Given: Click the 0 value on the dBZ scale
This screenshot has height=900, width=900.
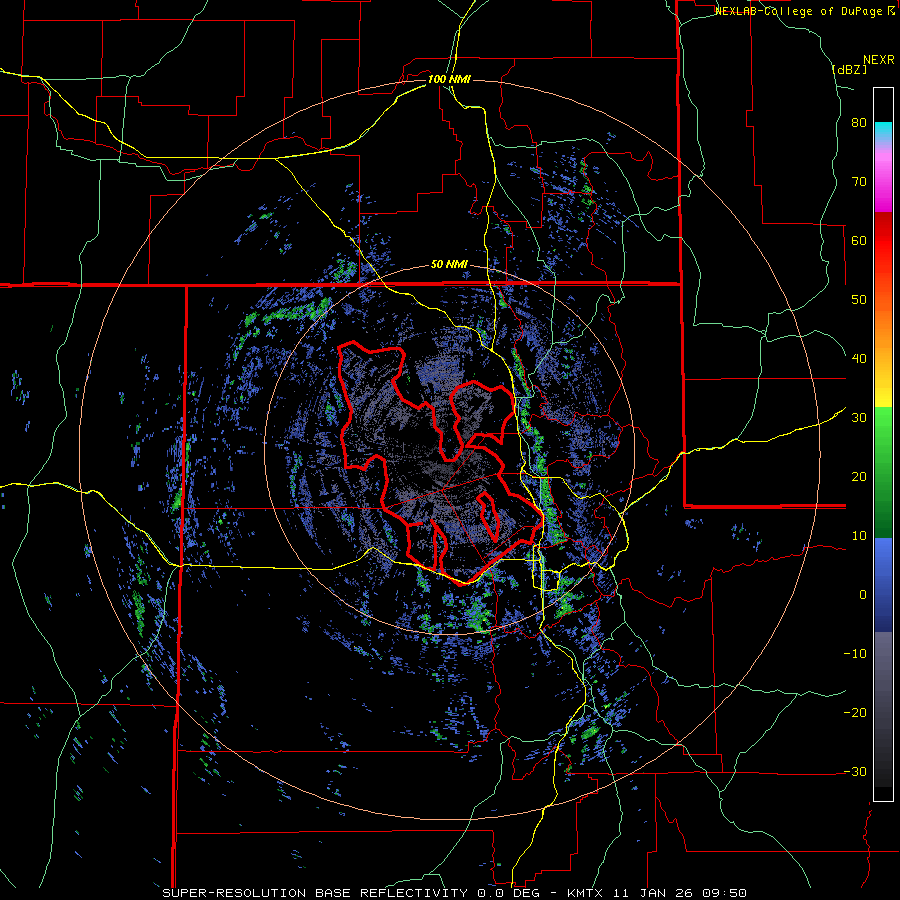Looking at the screenshot, I should pyautogui.click(x=863, y=595).
